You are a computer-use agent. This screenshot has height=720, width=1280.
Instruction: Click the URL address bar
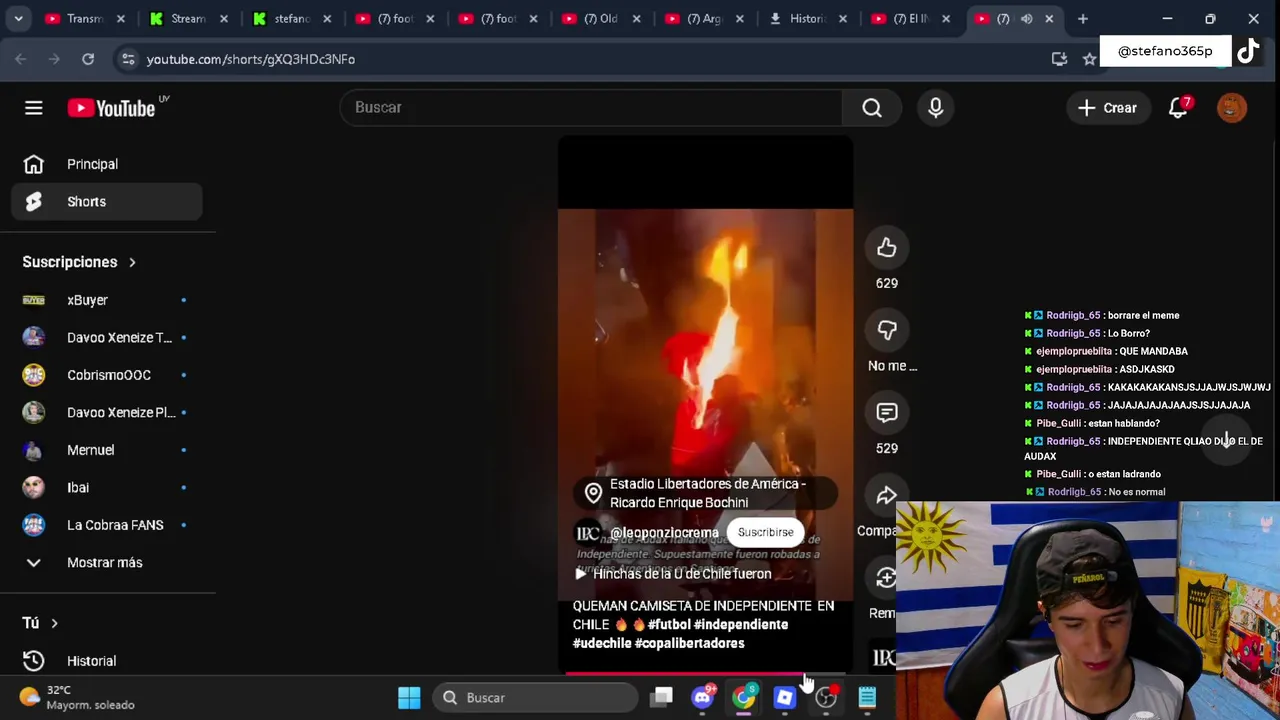click(x=590, y=59)
